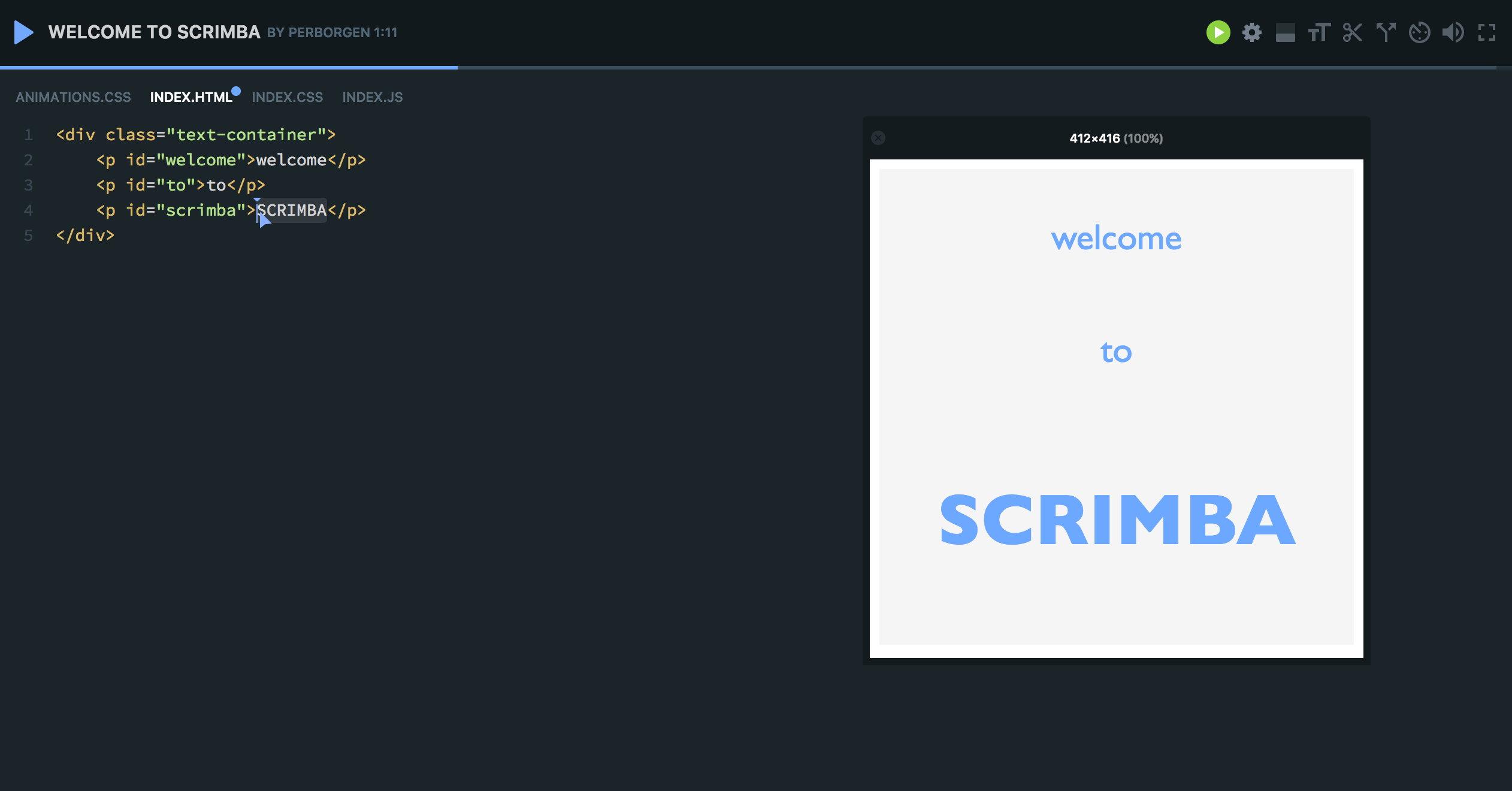Start playback with the green play button
Viewport: 1512px width, 791px height.
tap(1217, 32)
